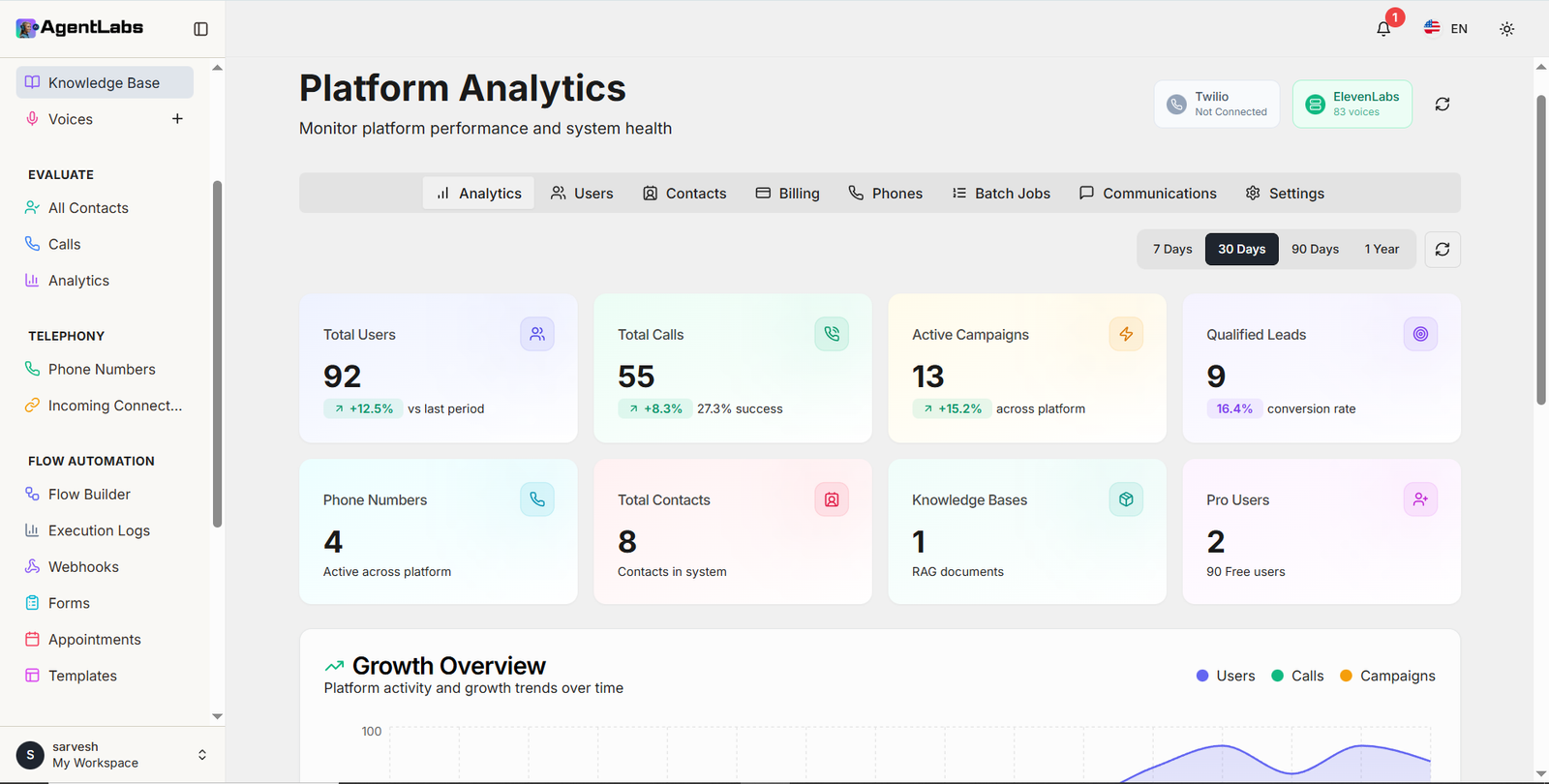Toggle the Campaigns series in chart legend
1549x784 pixels.
(x=1387, y=676)
